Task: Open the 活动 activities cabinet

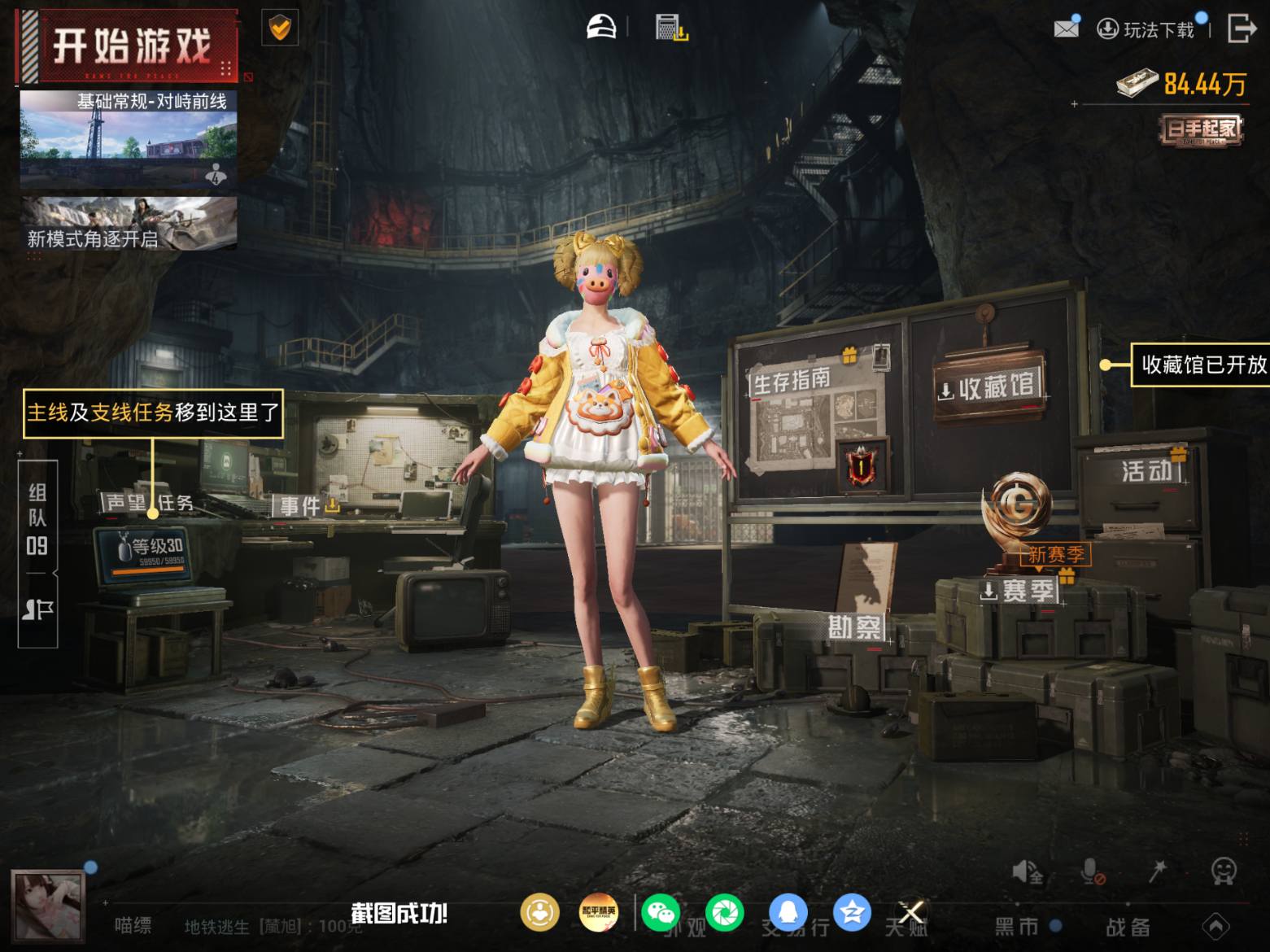Action: point(1146,470)
